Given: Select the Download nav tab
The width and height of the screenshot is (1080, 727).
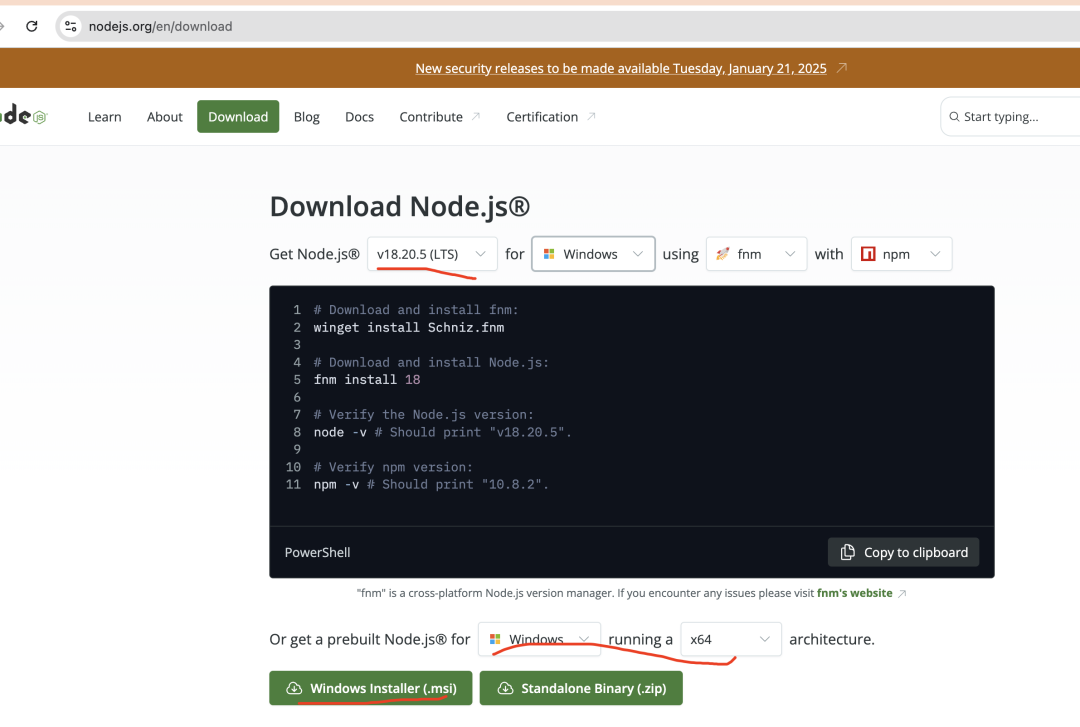Looking at the screenshot, I should point(238,116).
